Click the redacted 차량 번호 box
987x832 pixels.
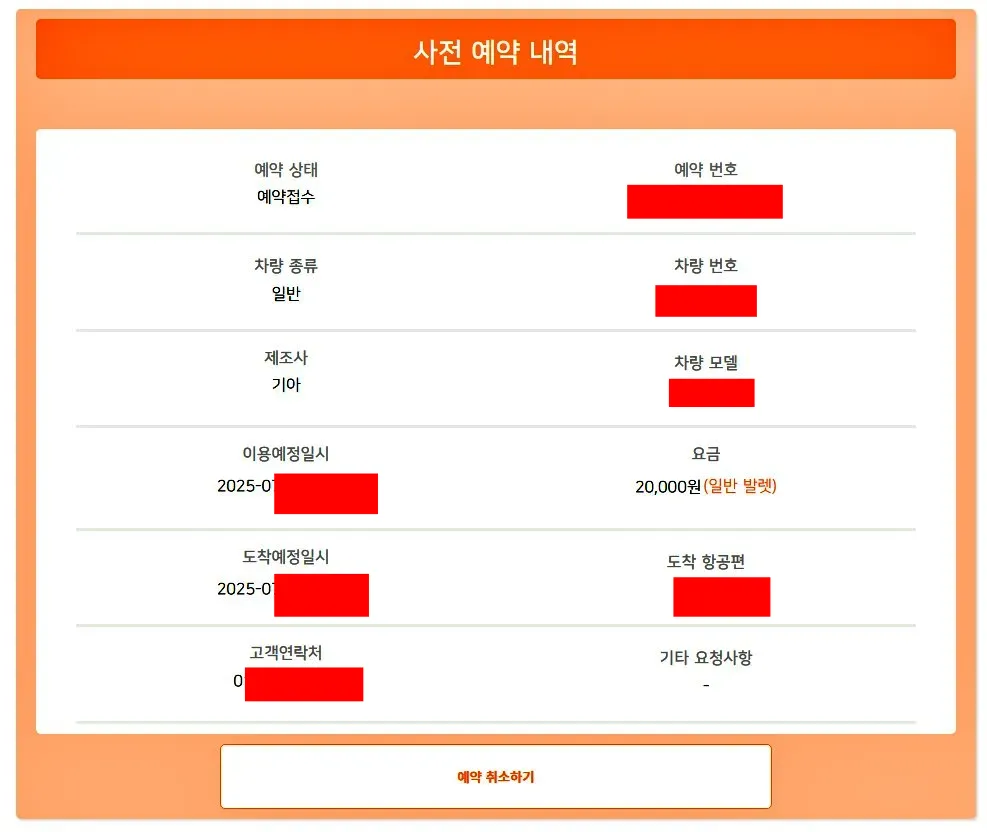coord(705,300)
